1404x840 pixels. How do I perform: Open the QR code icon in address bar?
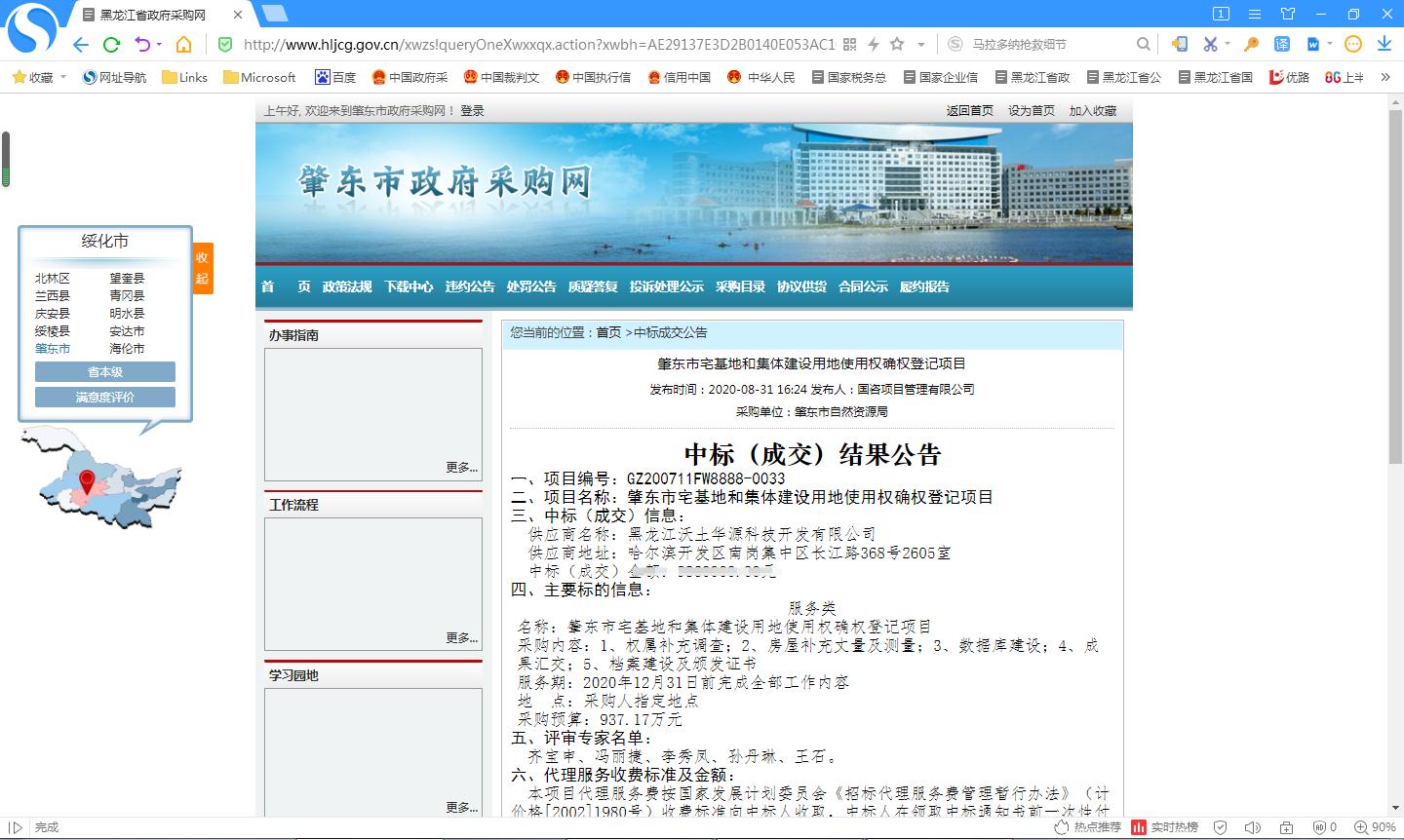tap(849, 44)
